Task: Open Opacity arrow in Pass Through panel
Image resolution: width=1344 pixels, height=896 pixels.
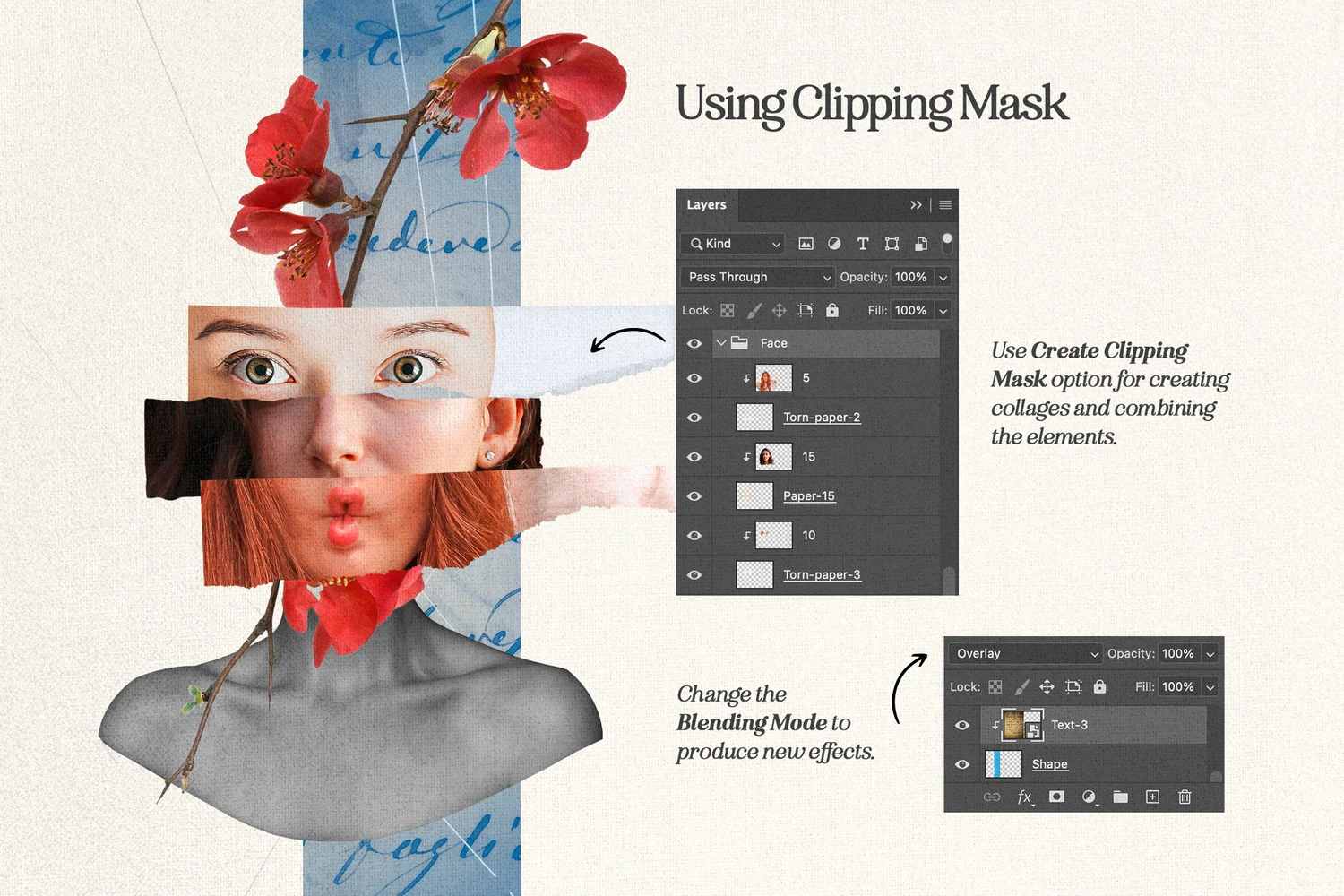Action: click(943, 278)
